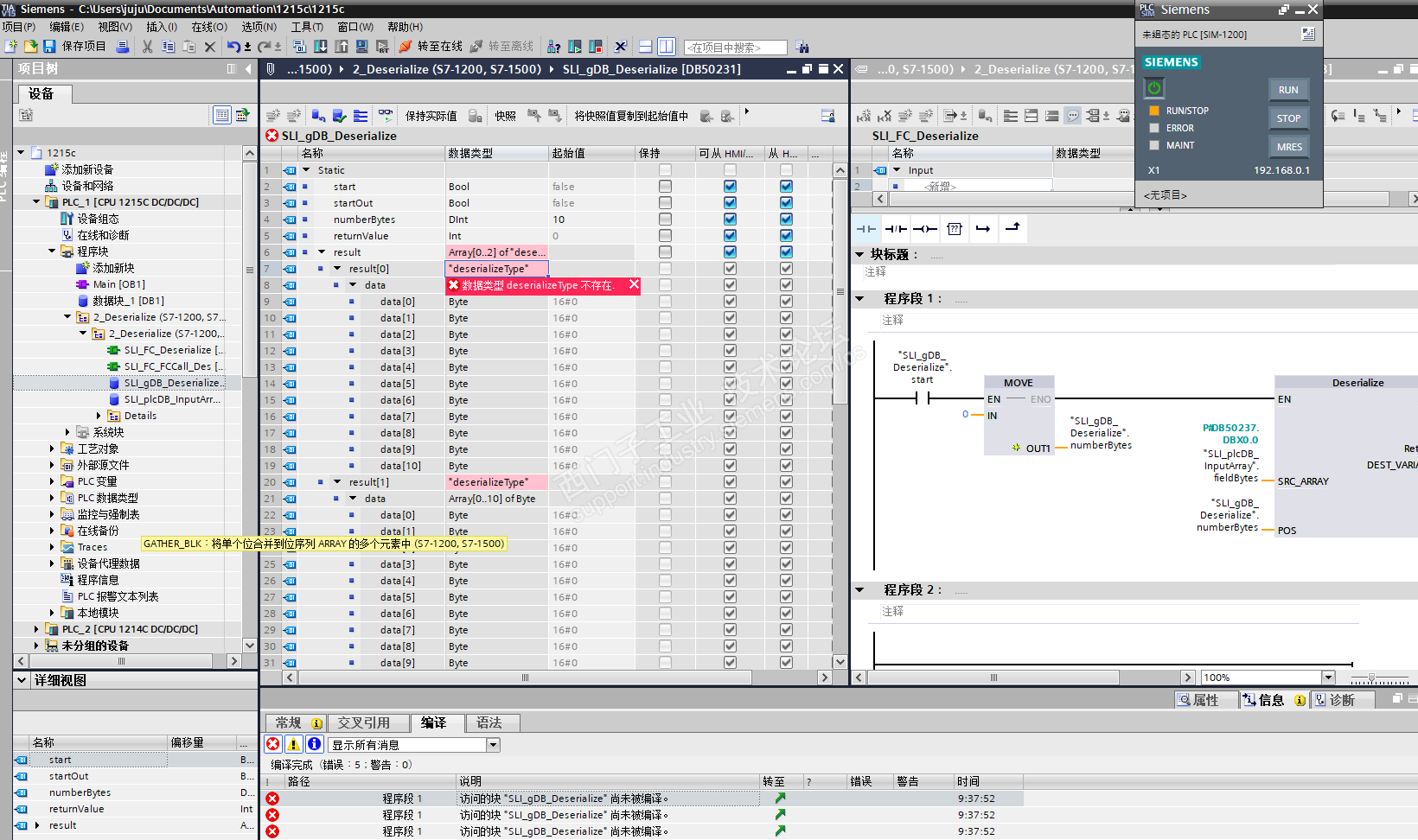
Task: Click the project search input field
Action: click(735, 48)
